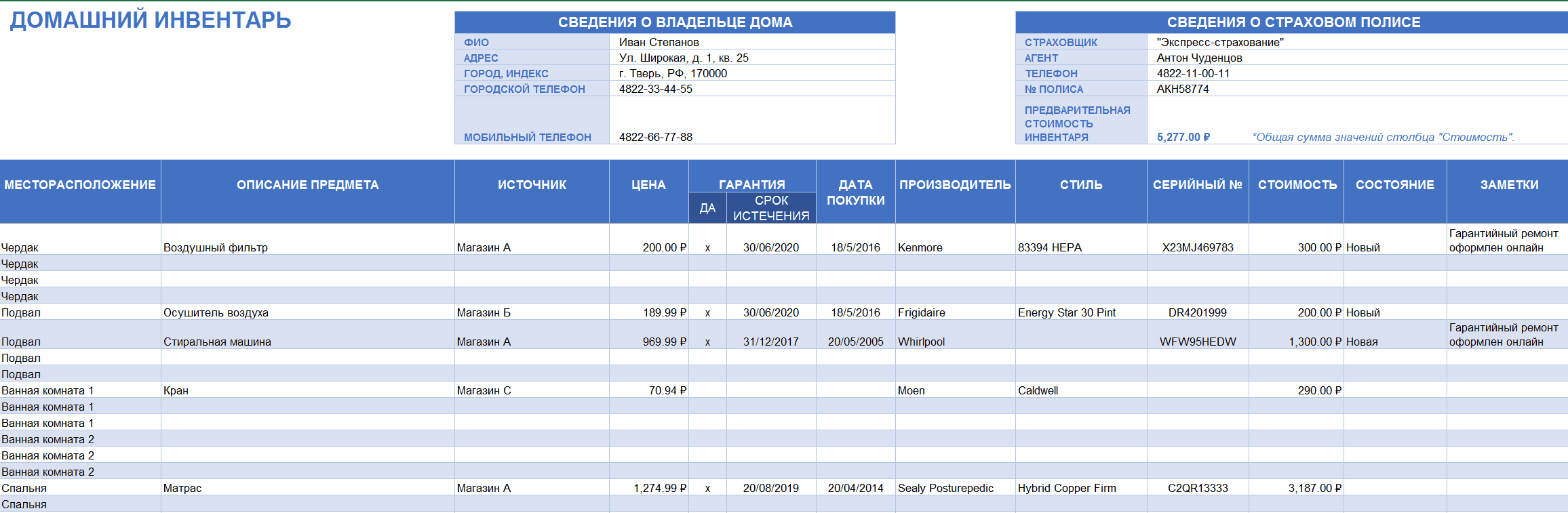The image size is (1568, 513).
Task: Select purchase date "20/04/2014"
Action: 856,488
